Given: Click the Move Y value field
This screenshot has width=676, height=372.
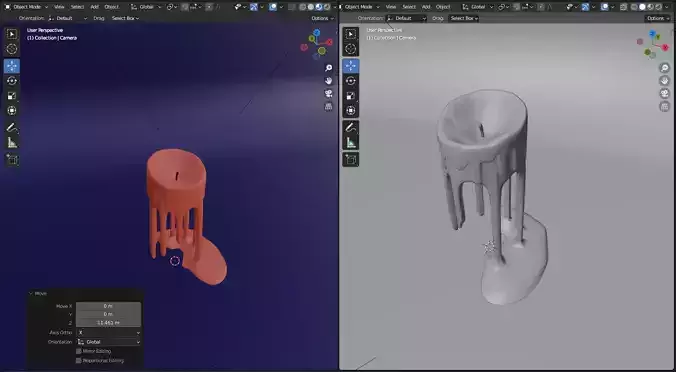Looking at the screenshot, I should 108,314.
